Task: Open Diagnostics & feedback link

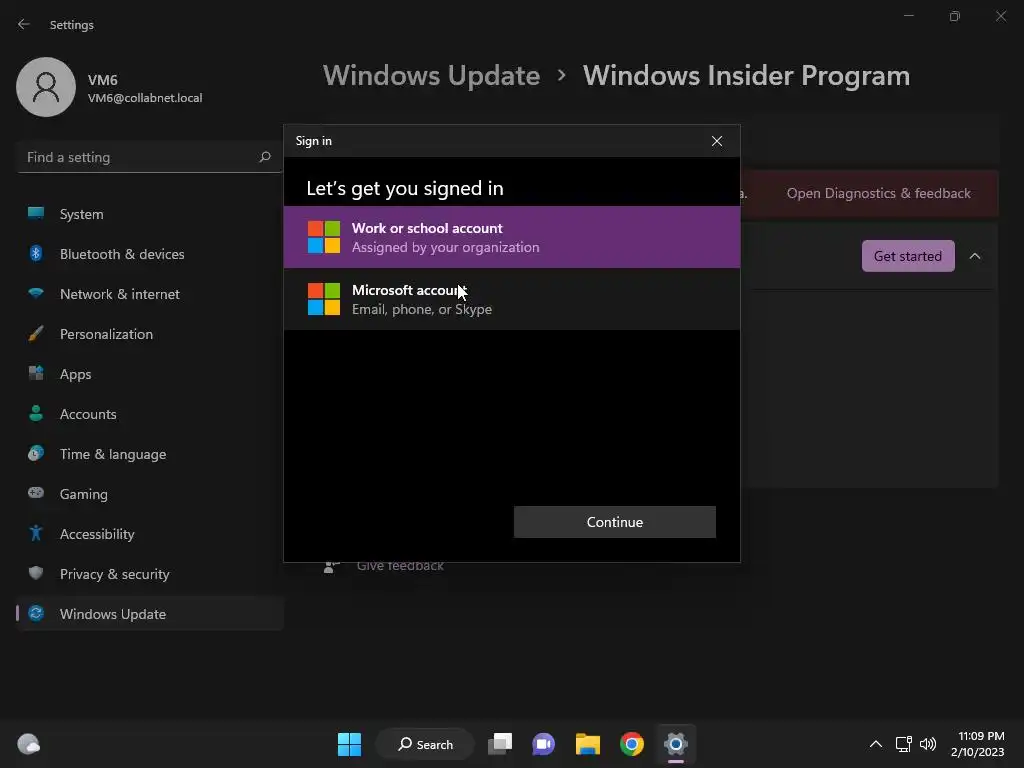Action: [x=878, y=193]
